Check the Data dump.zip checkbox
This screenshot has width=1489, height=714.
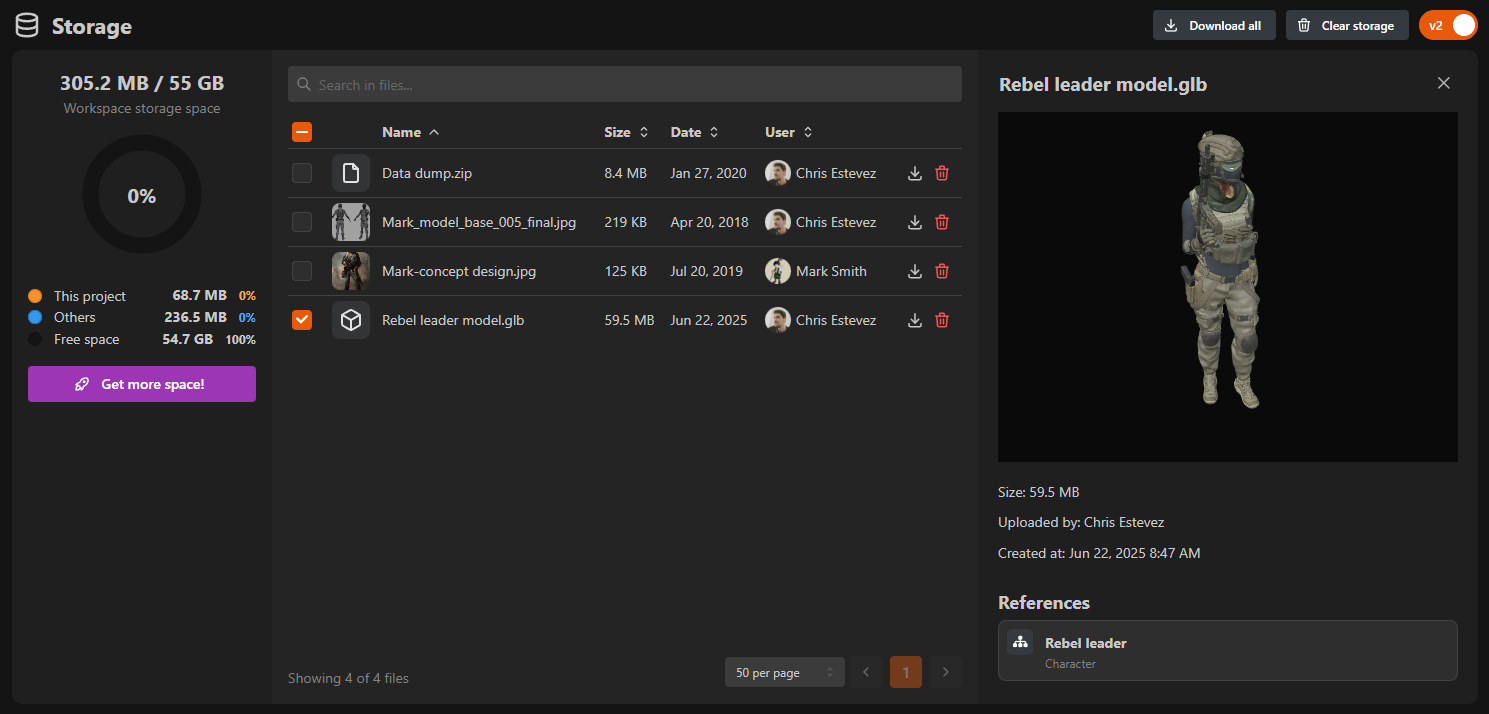[302, 173]
